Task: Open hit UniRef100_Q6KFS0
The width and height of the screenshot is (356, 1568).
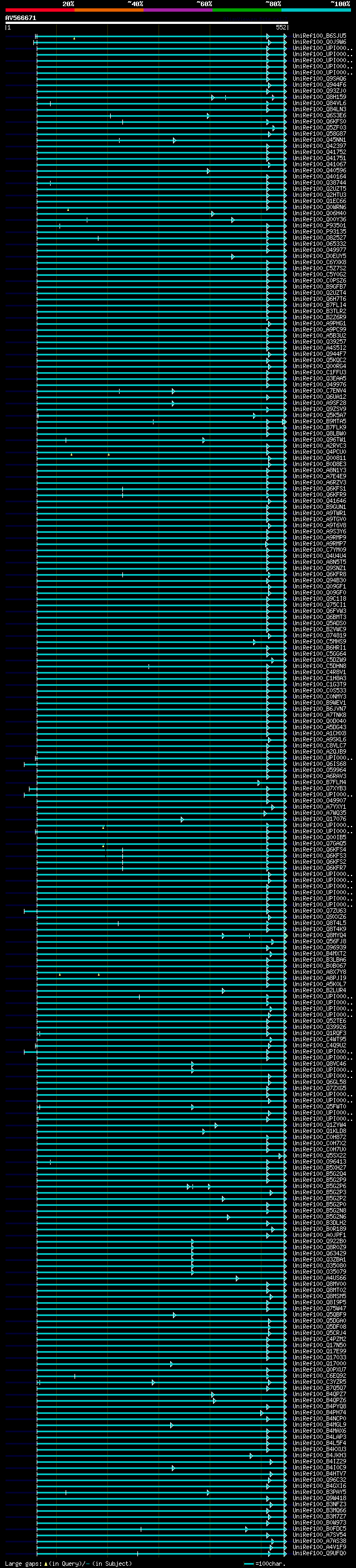Action: pyautogui.click(x=319, y=122)
